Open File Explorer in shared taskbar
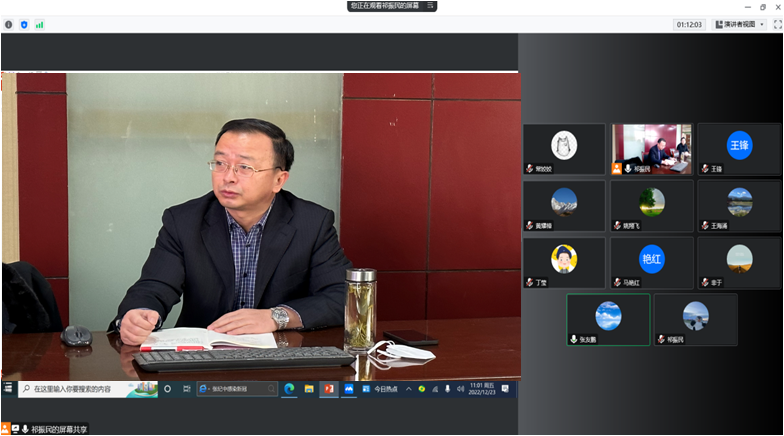 [x=309, y=388]
